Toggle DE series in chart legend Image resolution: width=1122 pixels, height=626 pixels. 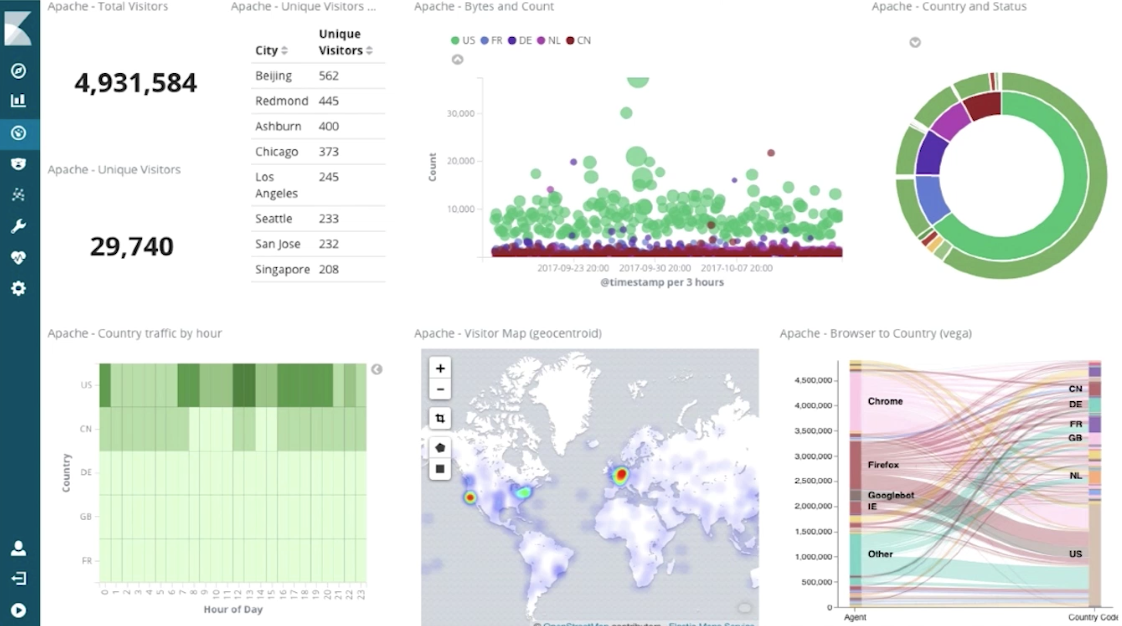pyautogui.click(x=519, y=40)
